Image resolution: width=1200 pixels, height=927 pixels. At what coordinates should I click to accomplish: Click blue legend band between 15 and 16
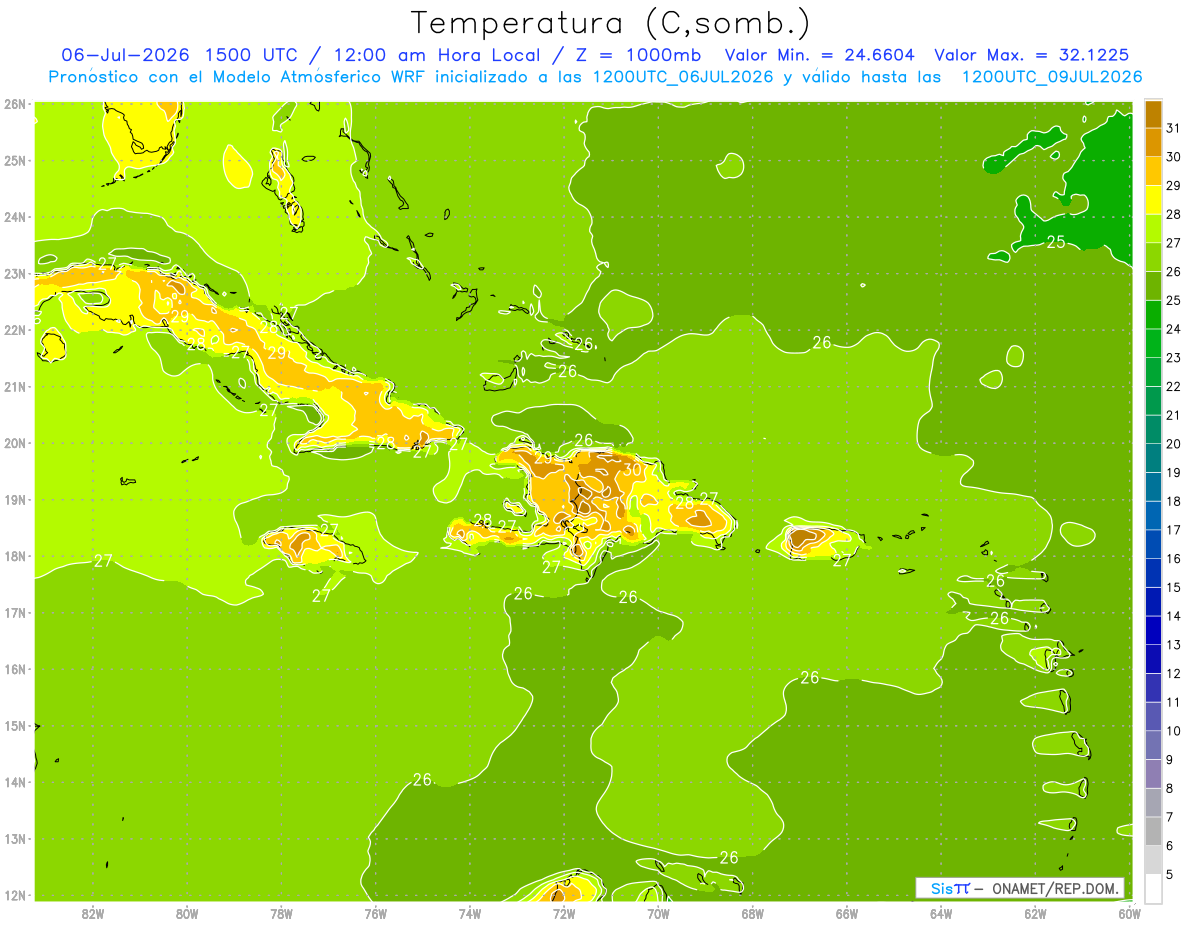(1153, 573)
